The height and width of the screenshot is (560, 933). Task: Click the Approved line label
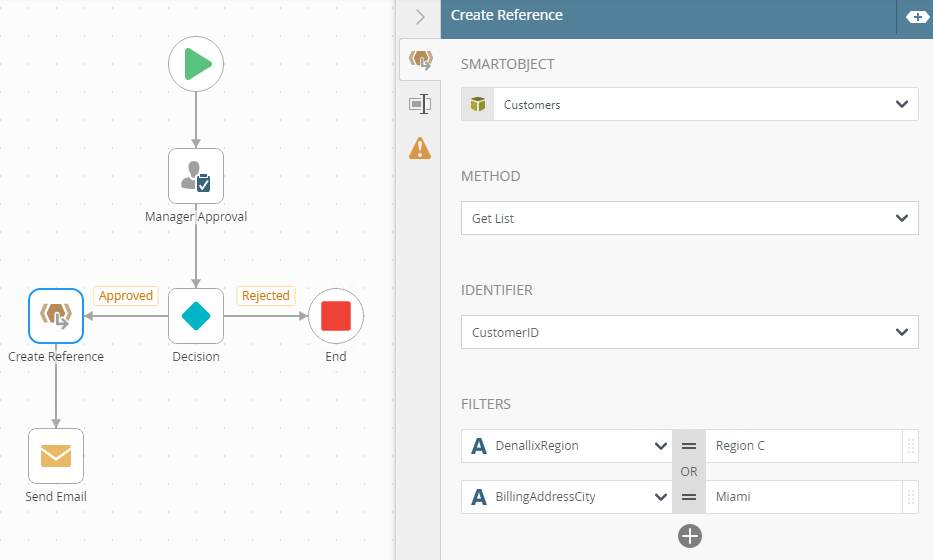[126, 296]
